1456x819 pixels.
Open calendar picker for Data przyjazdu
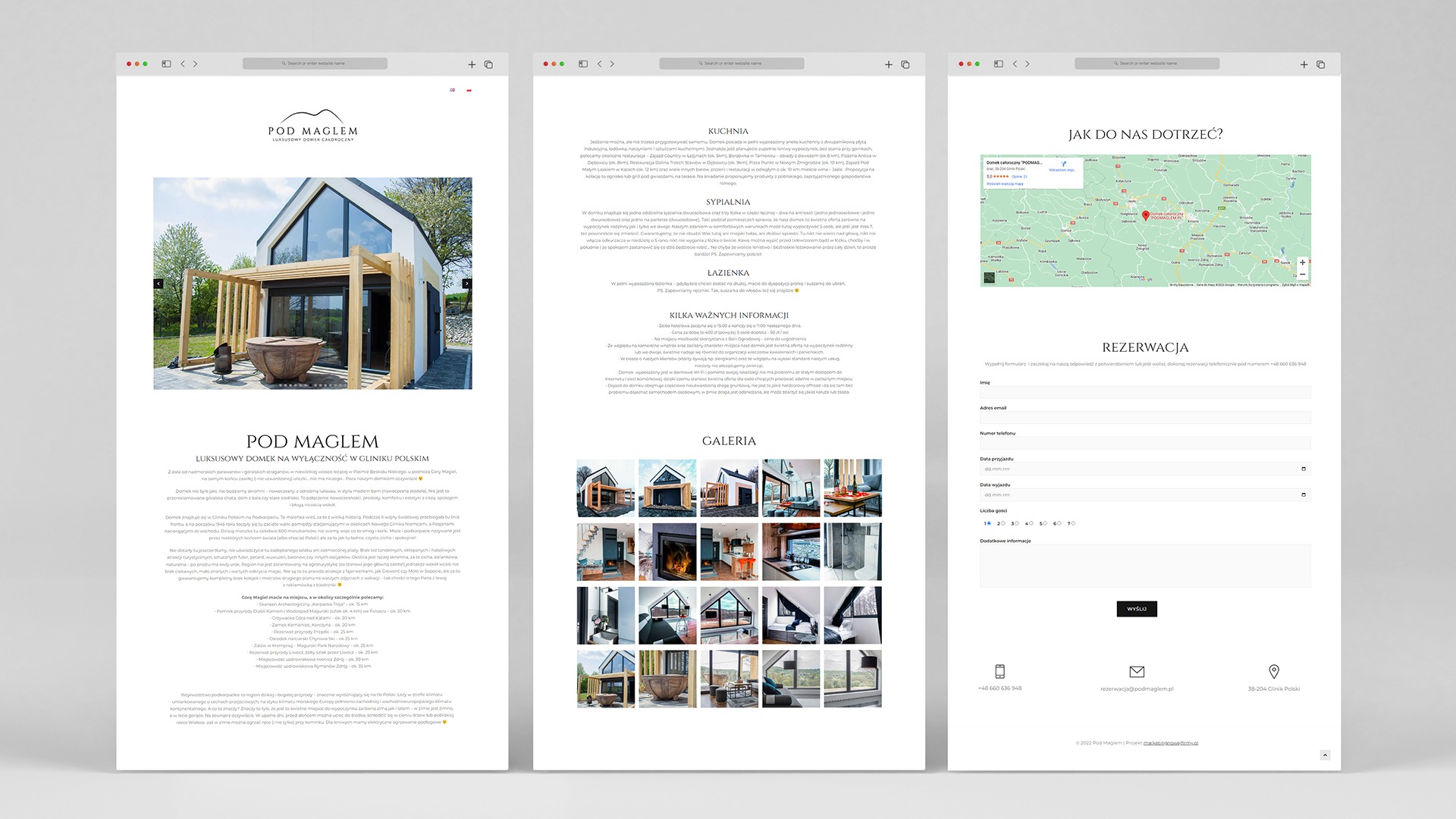coord(1304,469)
